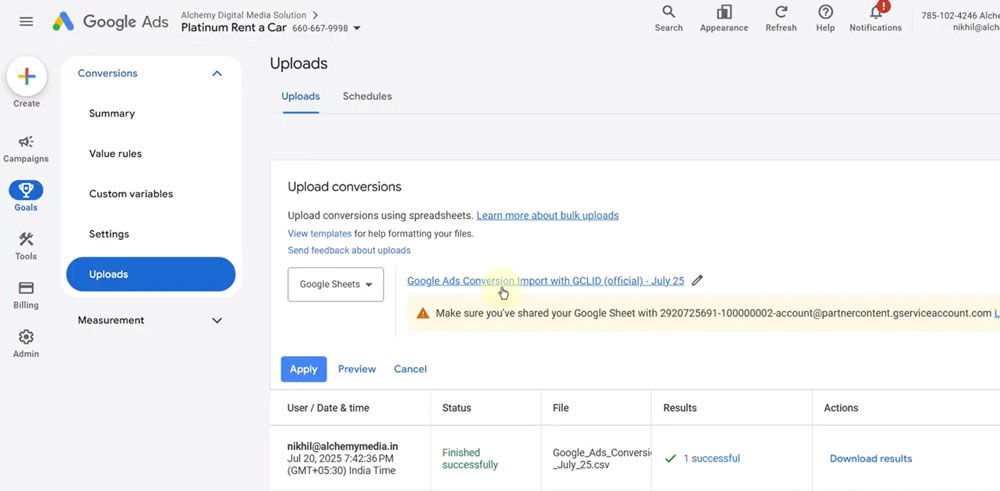Image resolution: width=1000 pixels, height=491 pixels.
Task: Click the Platinum Rent a Car account name
Action: point(234,28)
